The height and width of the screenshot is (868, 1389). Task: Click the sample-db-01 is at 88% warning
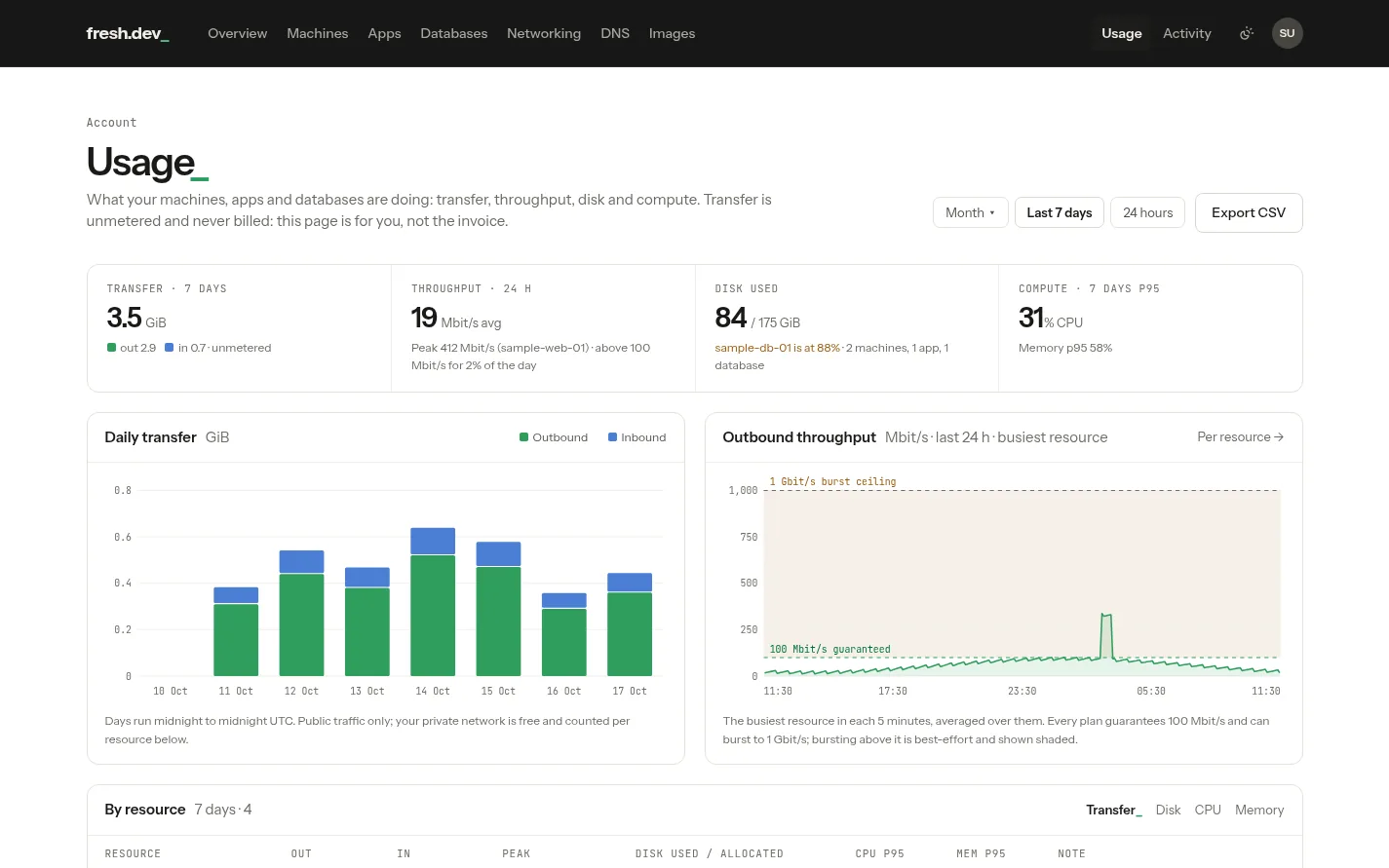tap(777, 348)
